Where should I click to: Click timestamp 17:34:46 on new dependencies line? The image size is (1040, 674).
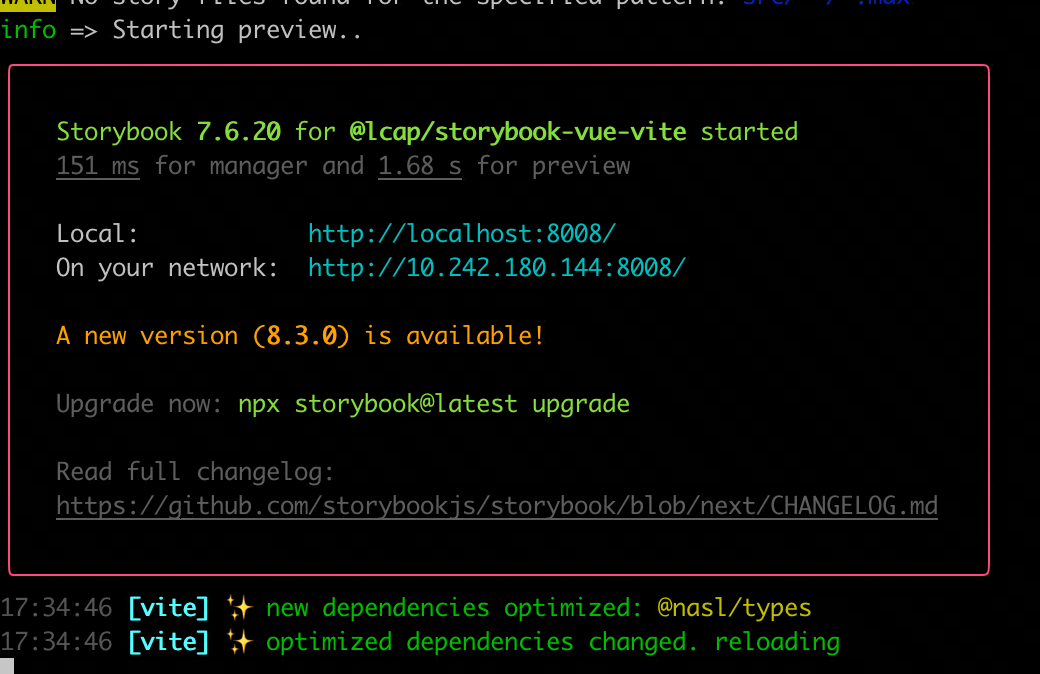[x=56, y=608]
